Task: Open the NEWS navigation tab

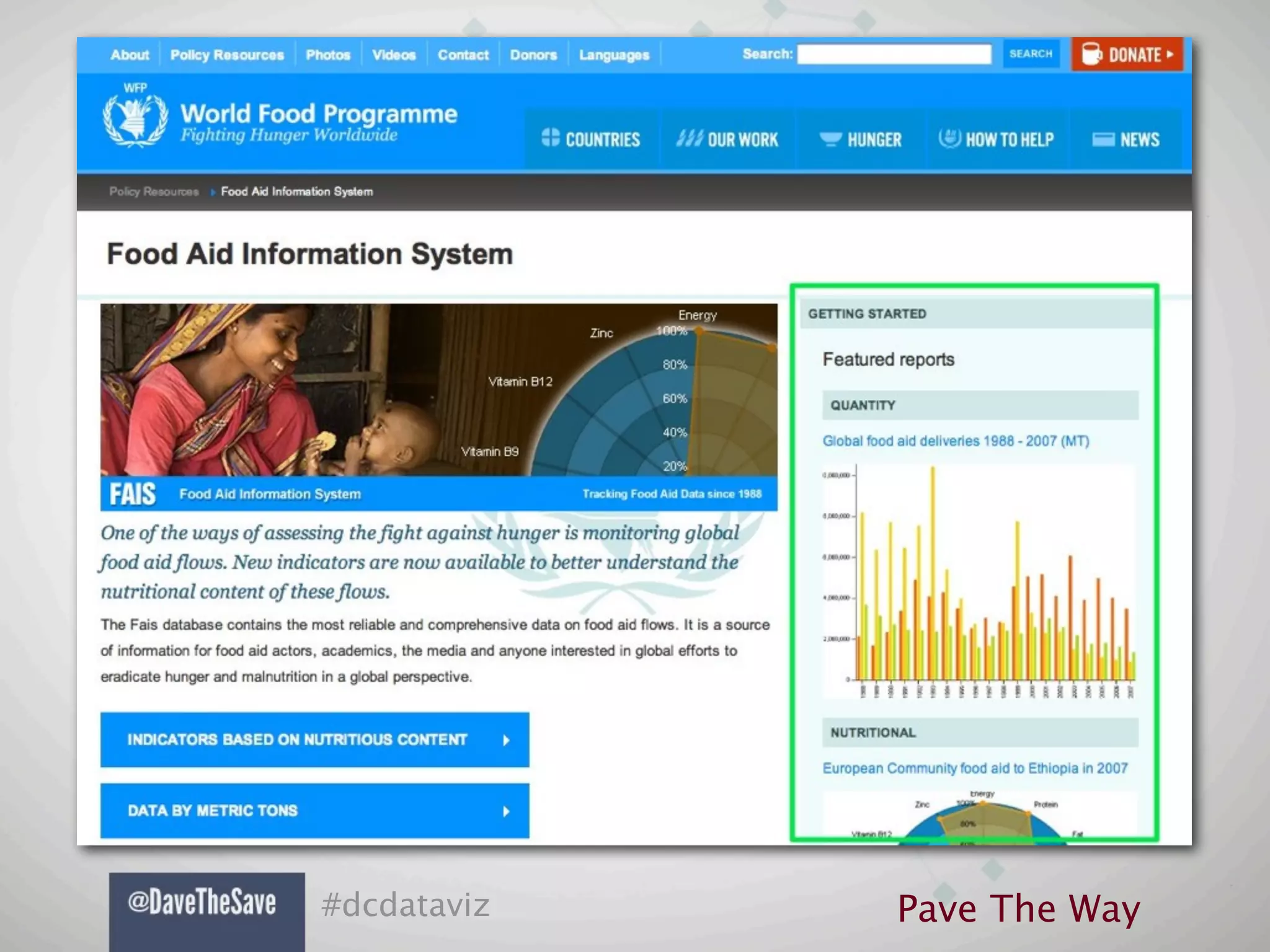Action: point(1126,139)
